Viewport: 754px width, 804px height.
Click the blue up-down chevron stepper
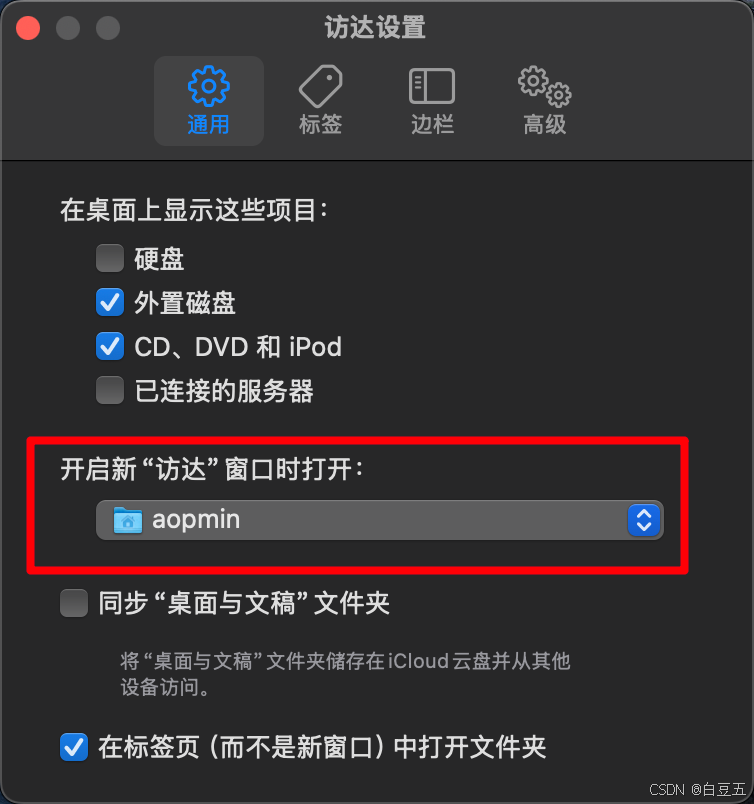[x=644, y=520]
